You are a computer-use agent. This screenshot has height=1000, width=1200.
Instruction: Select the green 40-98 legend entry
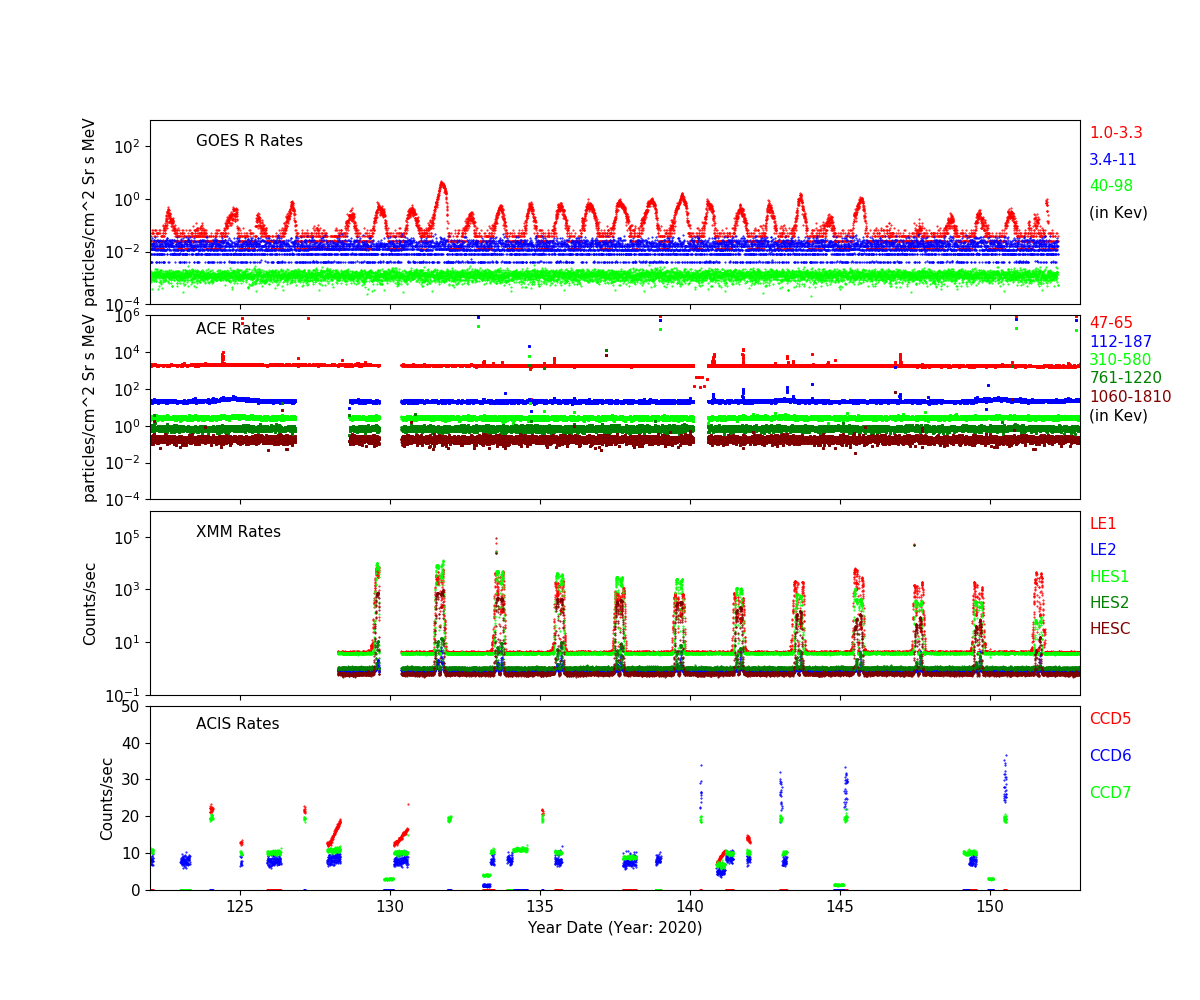point(1110,186)
